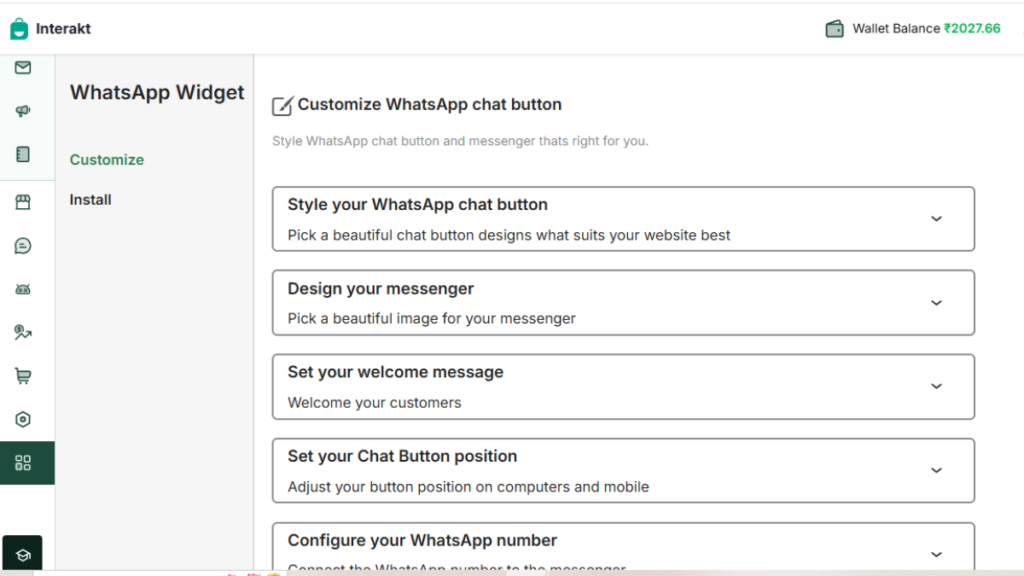Expand the Design your messenger section
1024x576 pixels.
pyautogui.click(x=937, y=302)
